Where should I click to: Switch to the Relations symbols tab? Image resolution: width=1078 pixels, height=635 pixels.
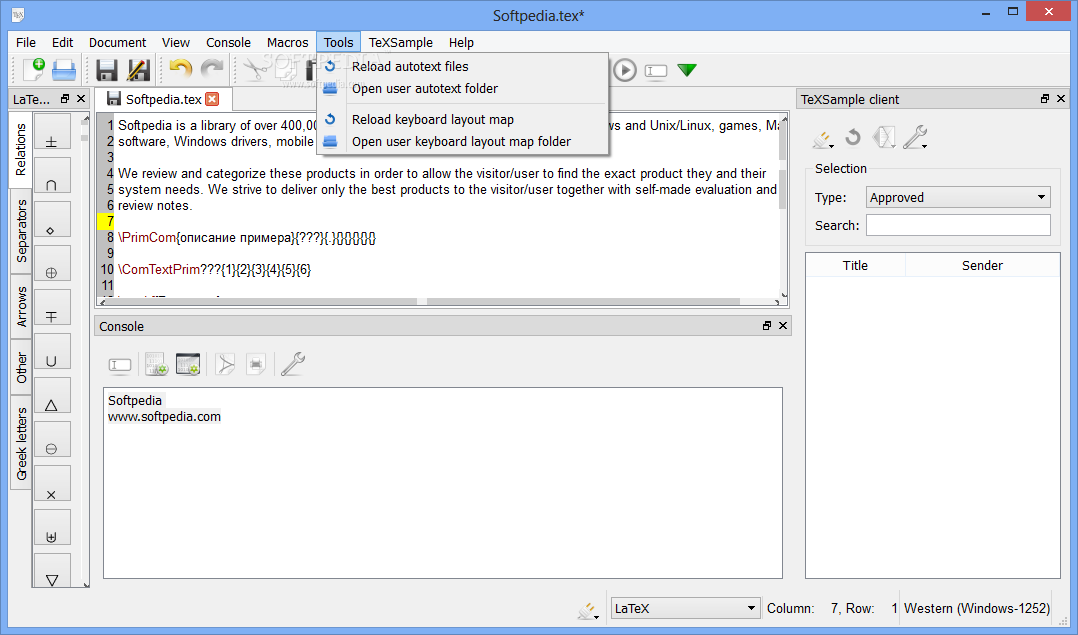(21, 150)
